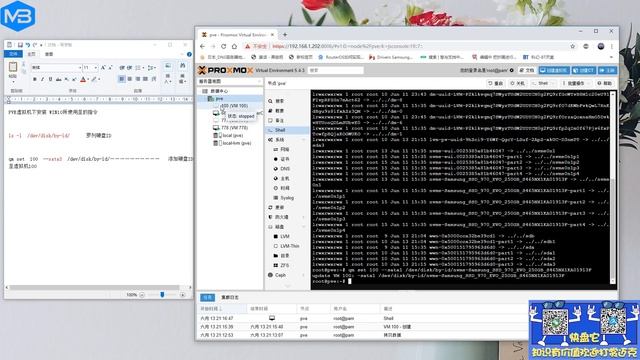This screenshot has height=360, width=640.
Task: Click Shutdown button in node toolbar
Action: [x=517, y=83]
